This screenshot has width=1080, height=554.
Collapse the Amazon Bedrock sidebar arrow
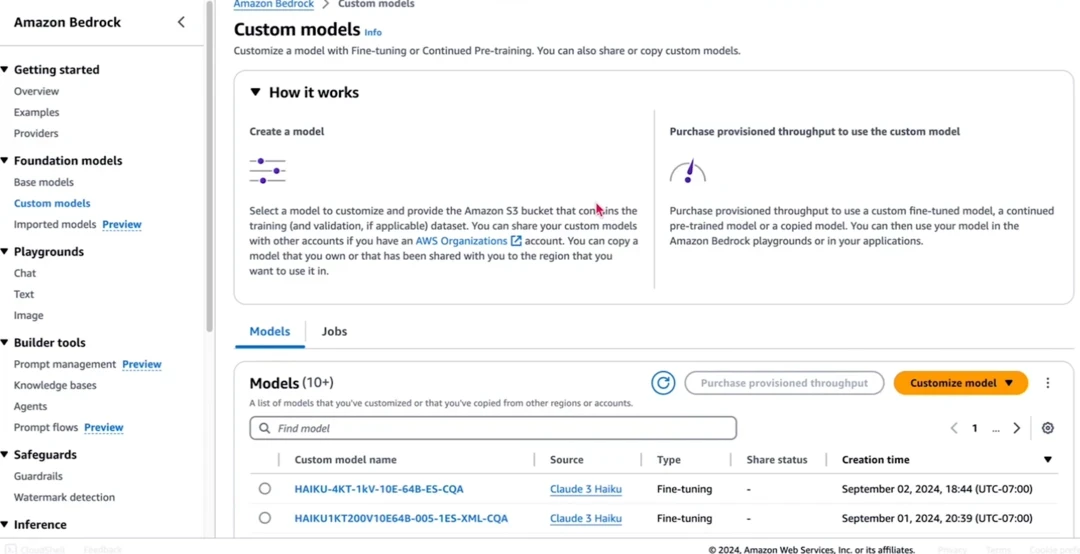tap(181, 22)
